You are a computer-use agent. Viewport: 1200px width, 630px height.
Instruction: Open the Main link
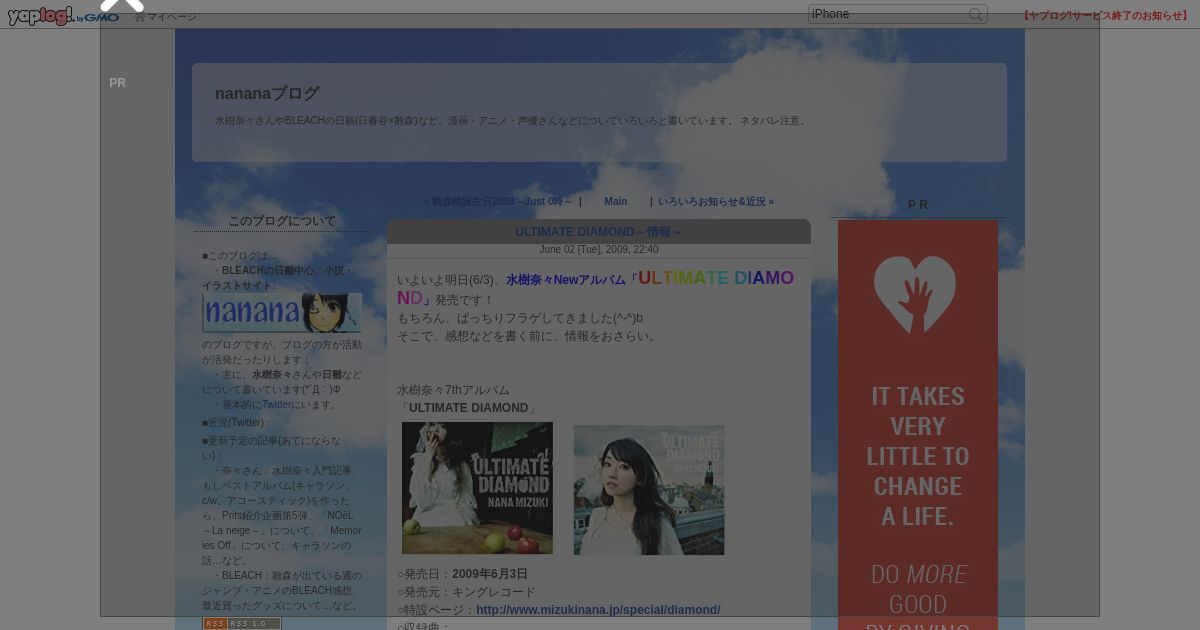[x=615, y=201]
